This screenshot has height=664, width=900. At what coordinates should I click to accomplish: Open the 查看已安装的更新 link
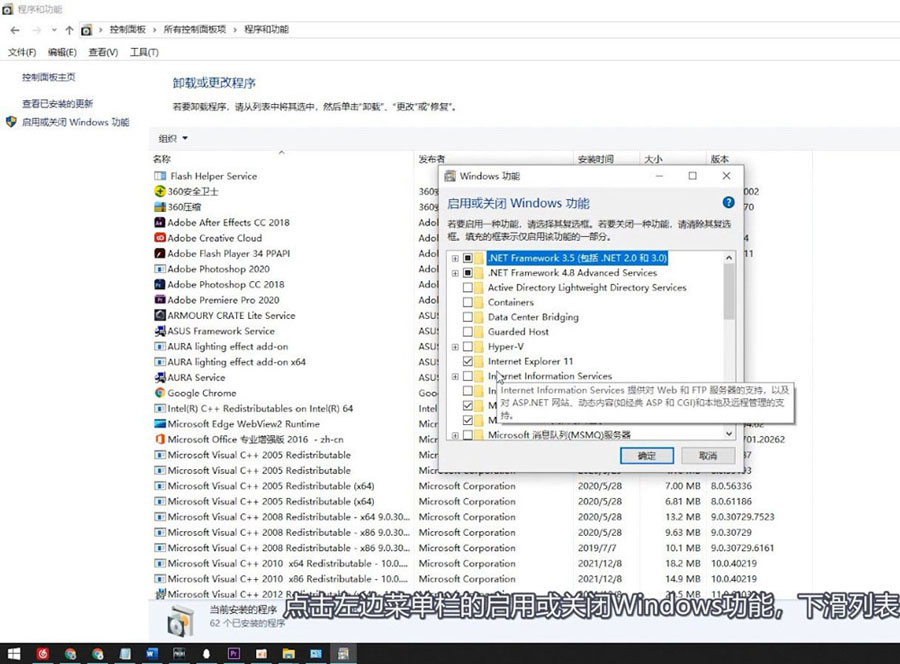pos(57,103)
